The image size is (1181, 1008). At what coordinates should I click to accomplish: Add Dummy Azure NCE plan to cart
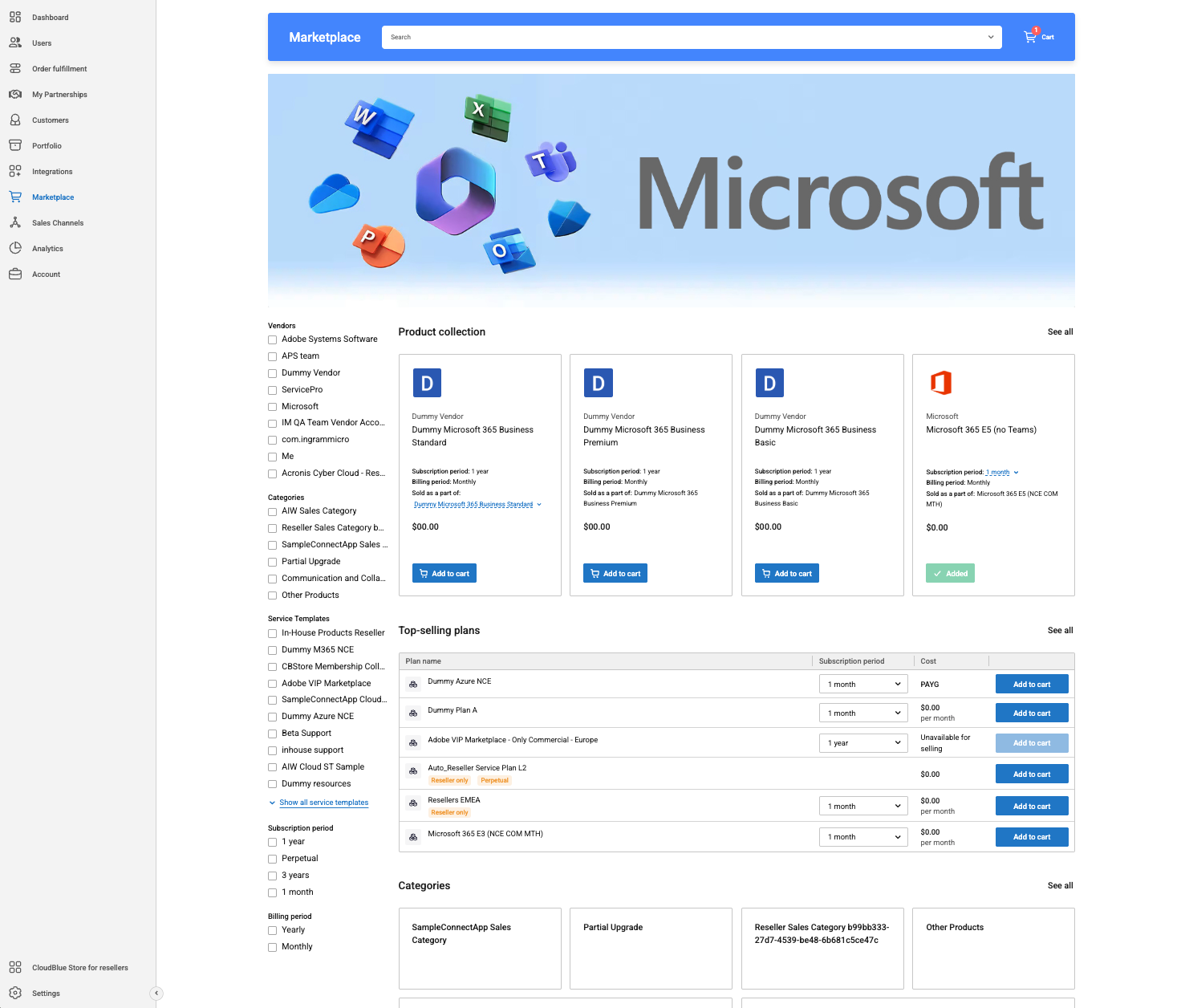pos(1032,684)
